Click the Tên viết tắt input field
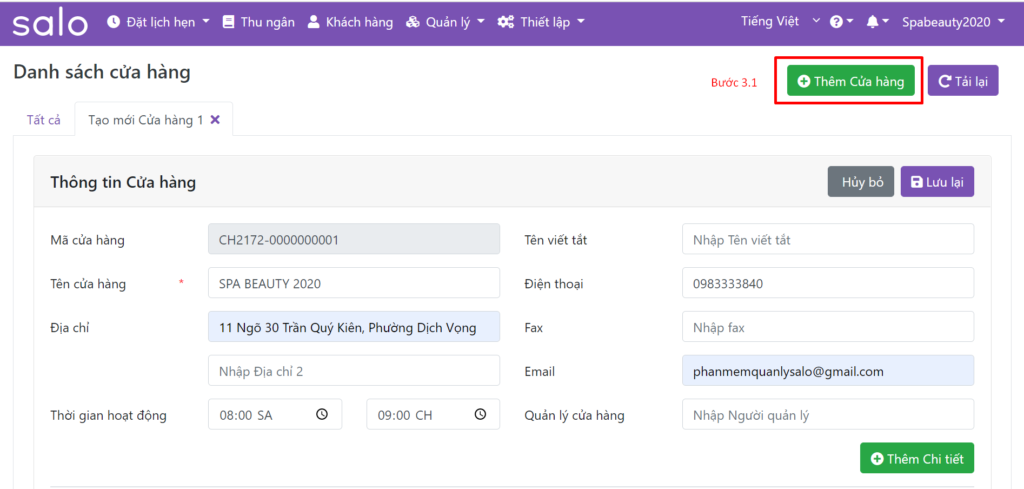1024x489 pixels. click(x=827, y=240)
